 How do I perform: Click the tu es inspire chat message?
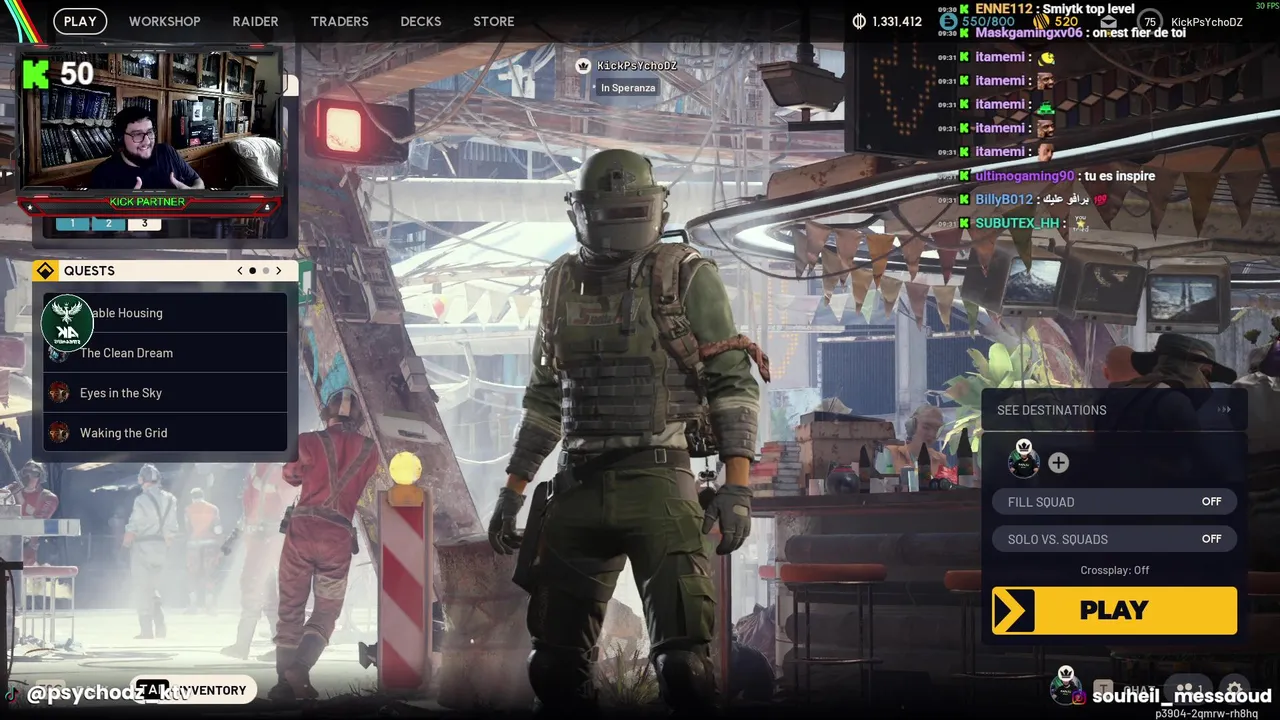[x=1119, y=176]
